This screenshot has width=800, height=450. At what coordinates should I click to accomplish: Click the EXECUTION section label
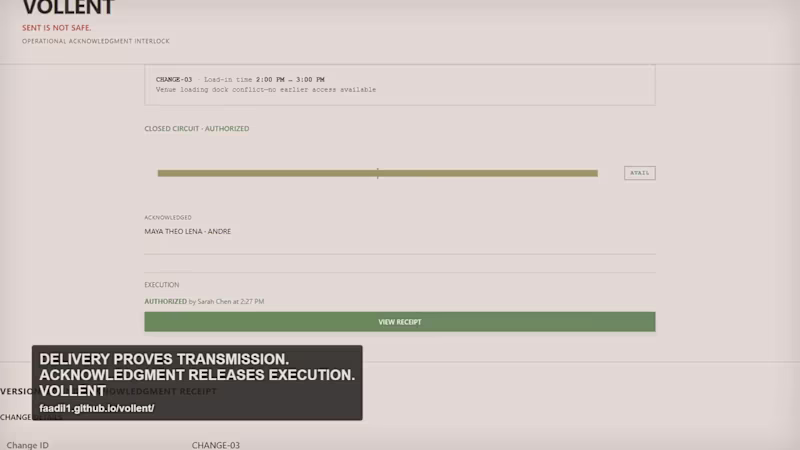(x=162, y=285)
